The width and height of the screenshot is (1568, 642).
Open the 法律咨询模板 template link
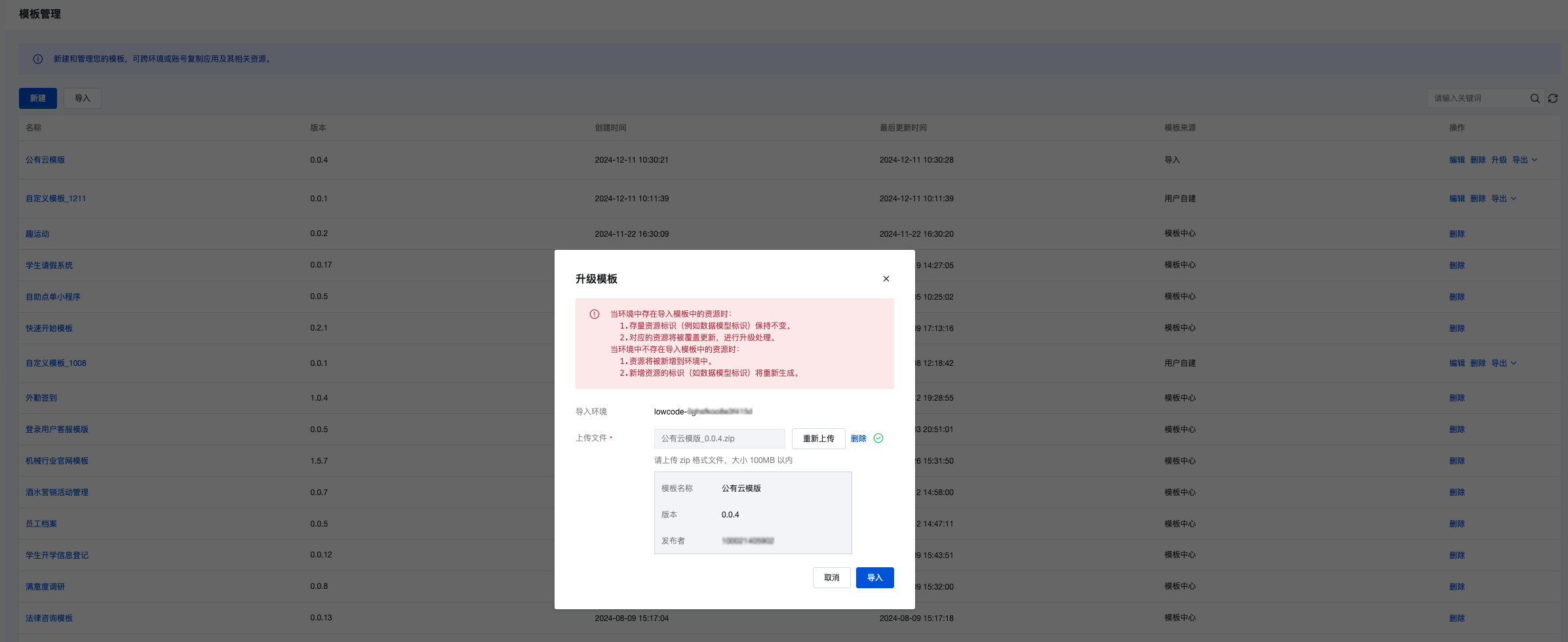pyautogui.click(x=49, y=618)
